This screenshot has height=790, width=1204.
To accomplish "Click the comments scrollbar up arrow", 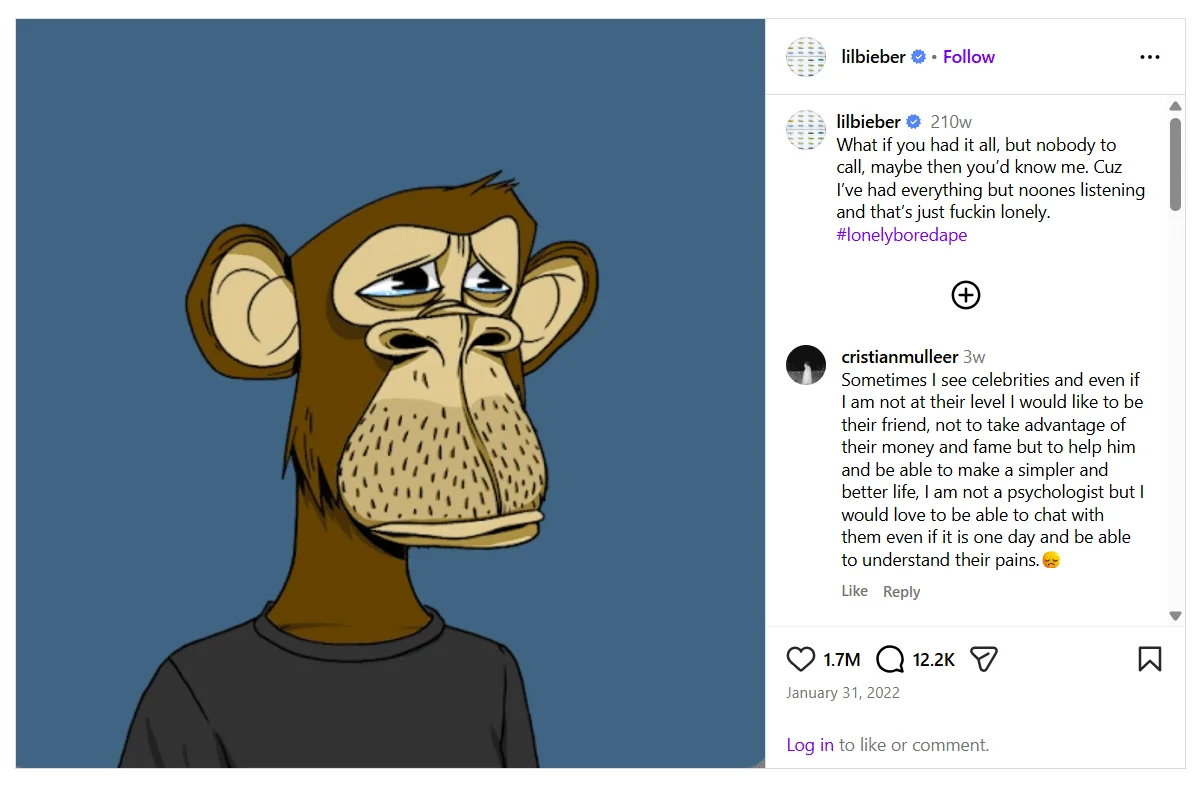I will tap(1176, 106).
